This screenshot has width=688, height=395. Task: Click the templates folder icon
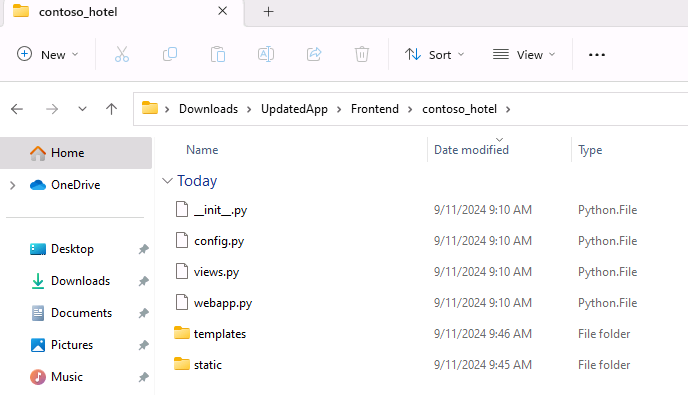click(x=182, y=333)
